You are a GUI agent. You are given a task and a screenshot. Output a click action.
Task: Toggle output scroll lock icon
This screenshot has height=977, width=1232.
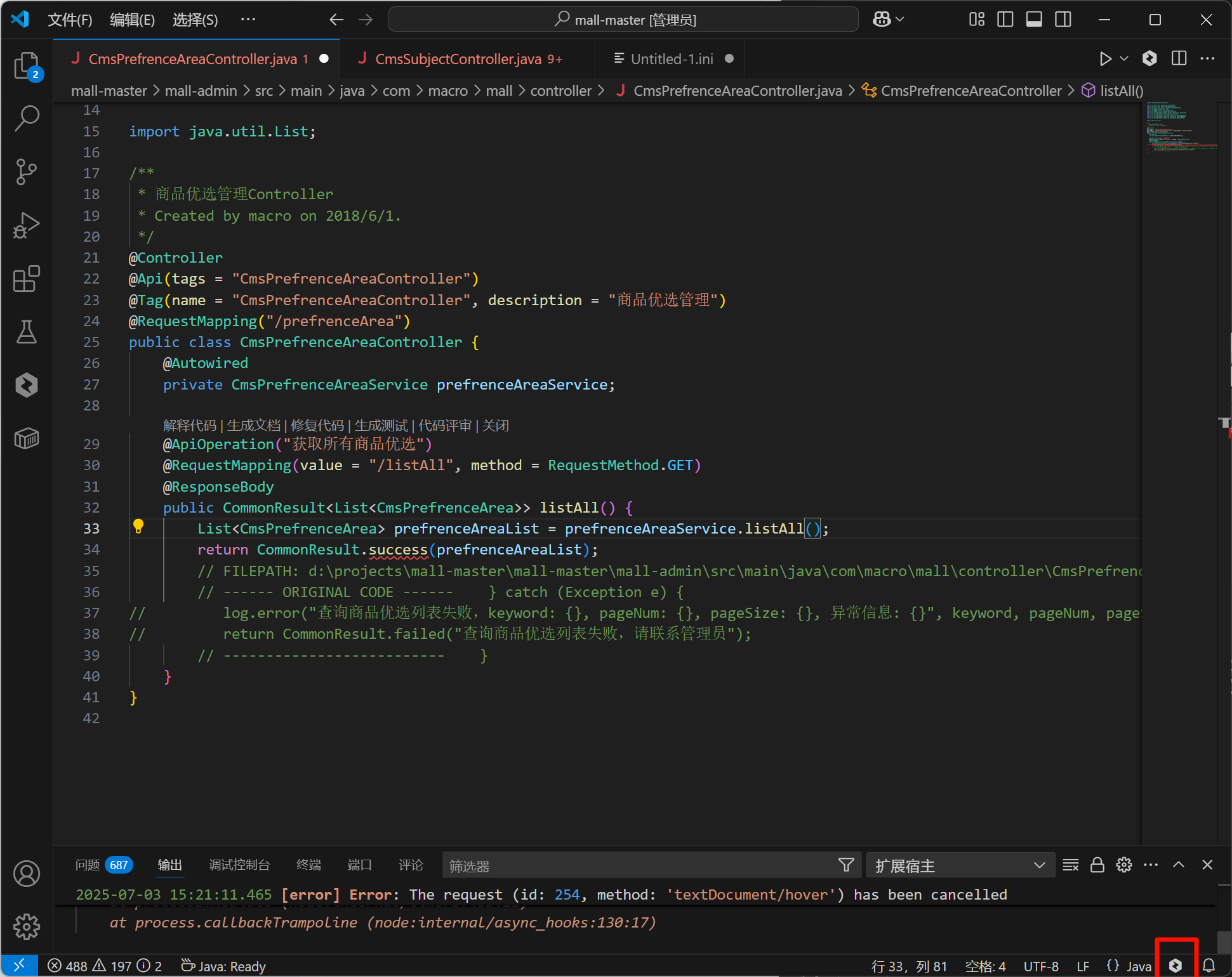point(1097,865)
